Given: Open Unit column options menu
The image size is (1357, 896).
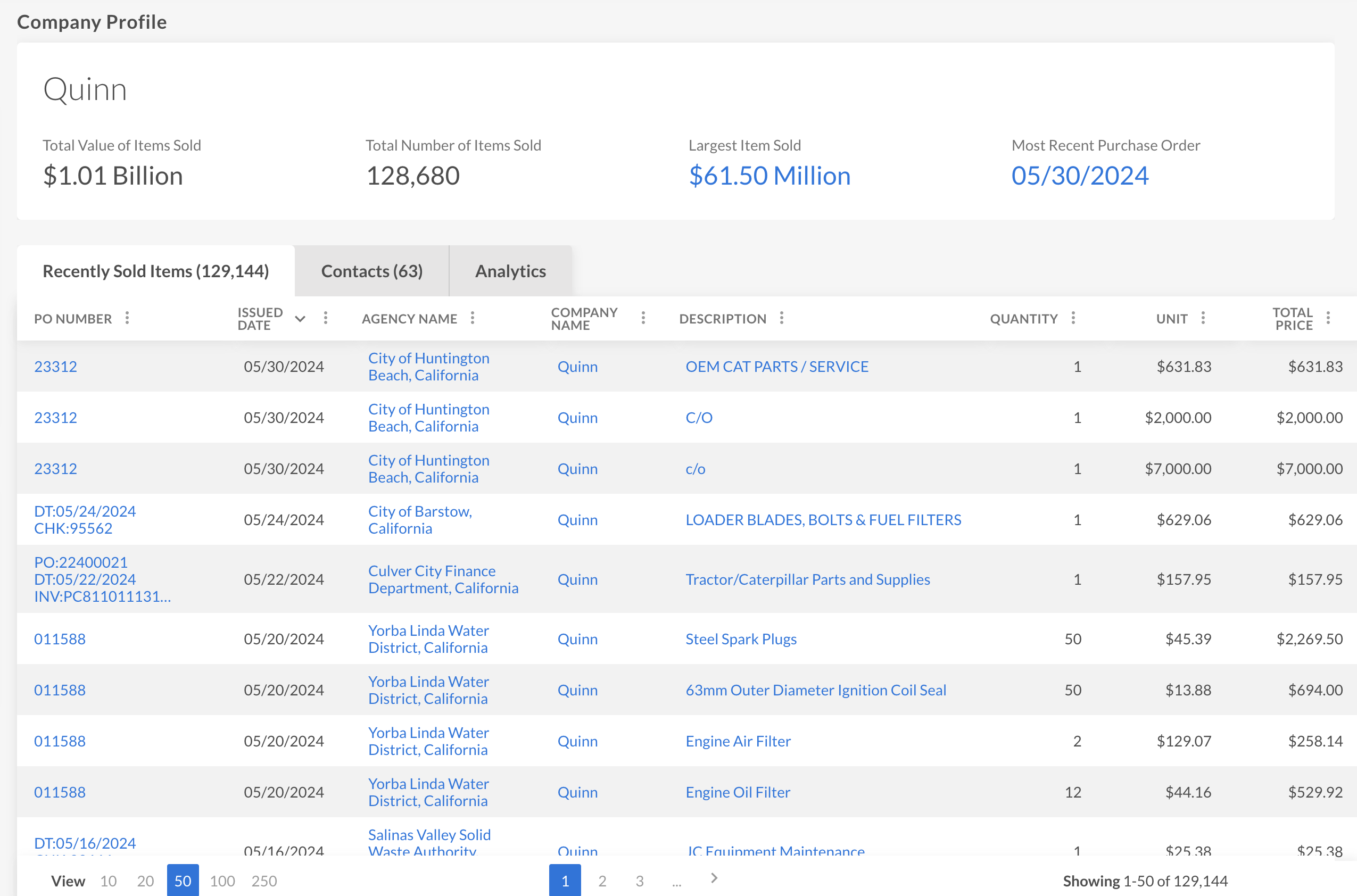Looking at the screenshot, I should tap(1203, 318).
